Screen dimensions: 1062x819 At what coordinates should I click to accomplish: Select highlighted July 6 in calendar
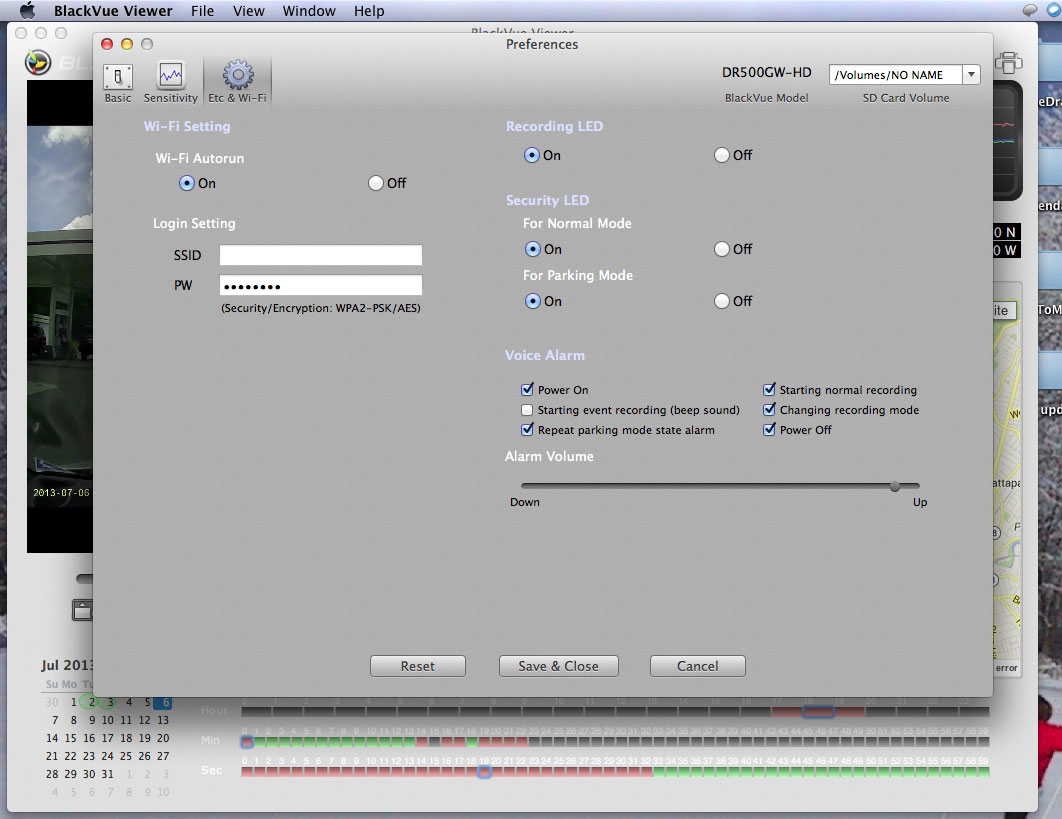(x=163, y=702)
